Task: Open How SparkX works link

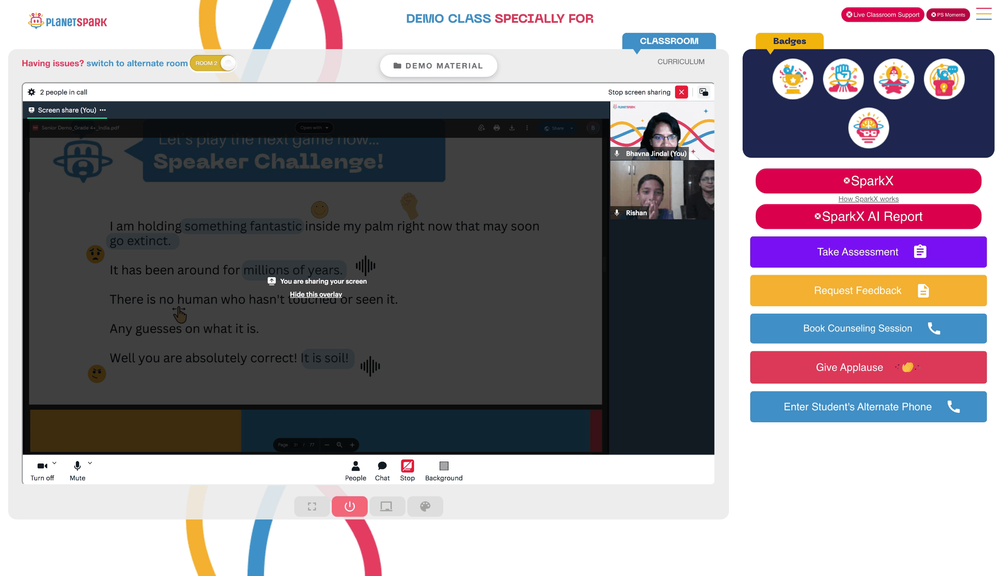Action: (x=868, y=199)
